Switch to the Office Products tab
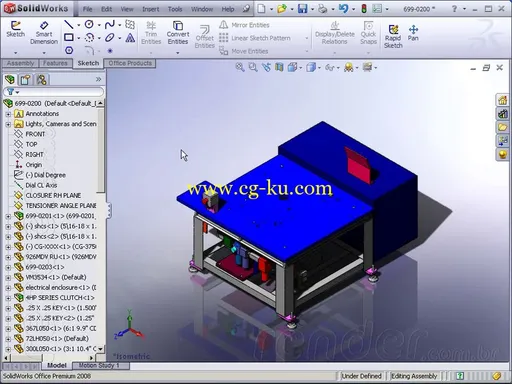This screenshot has width=512, height=384. coord(130,63)
